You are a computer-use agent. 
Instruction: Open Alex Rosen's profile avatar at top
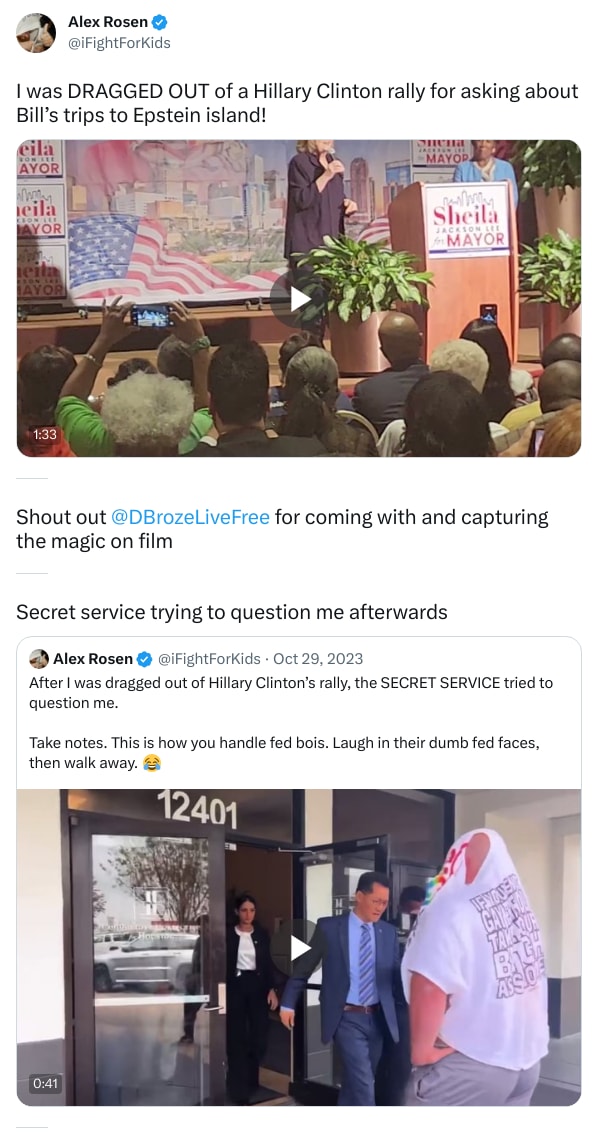(36, 33)
